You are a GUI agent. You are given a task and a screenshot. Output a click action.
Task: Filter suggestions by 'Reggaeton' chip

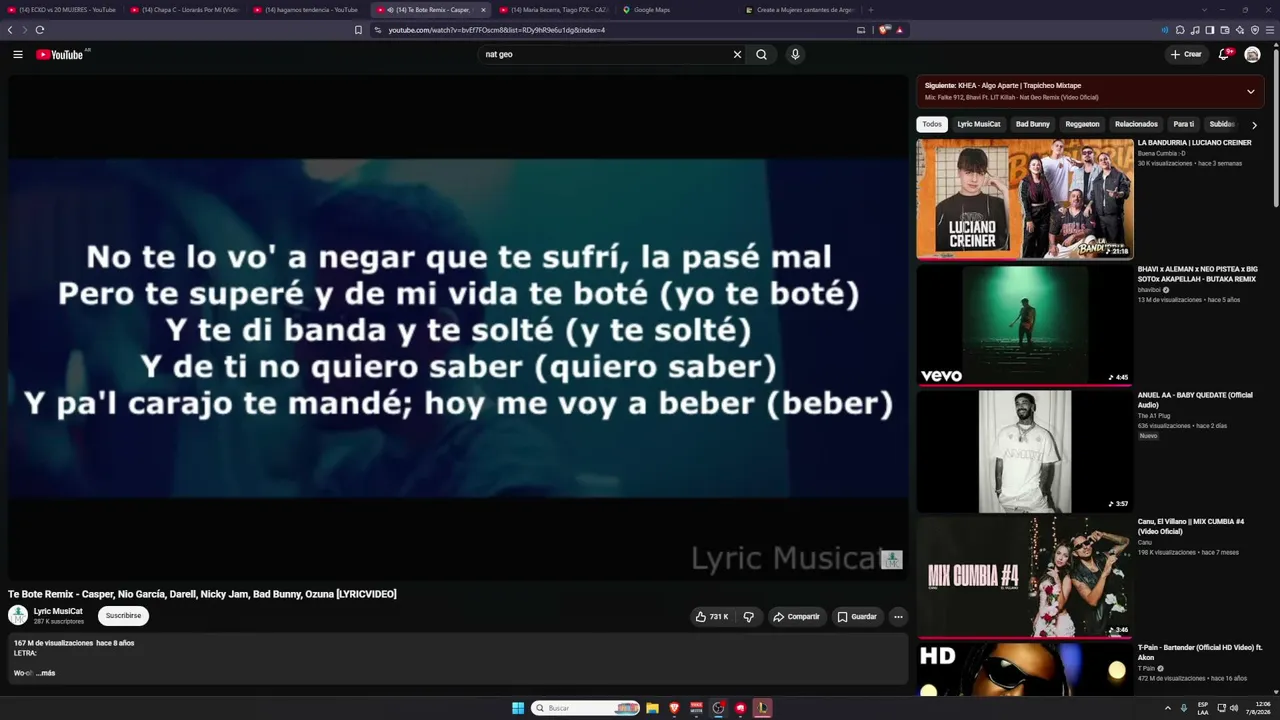(1083, 124)
